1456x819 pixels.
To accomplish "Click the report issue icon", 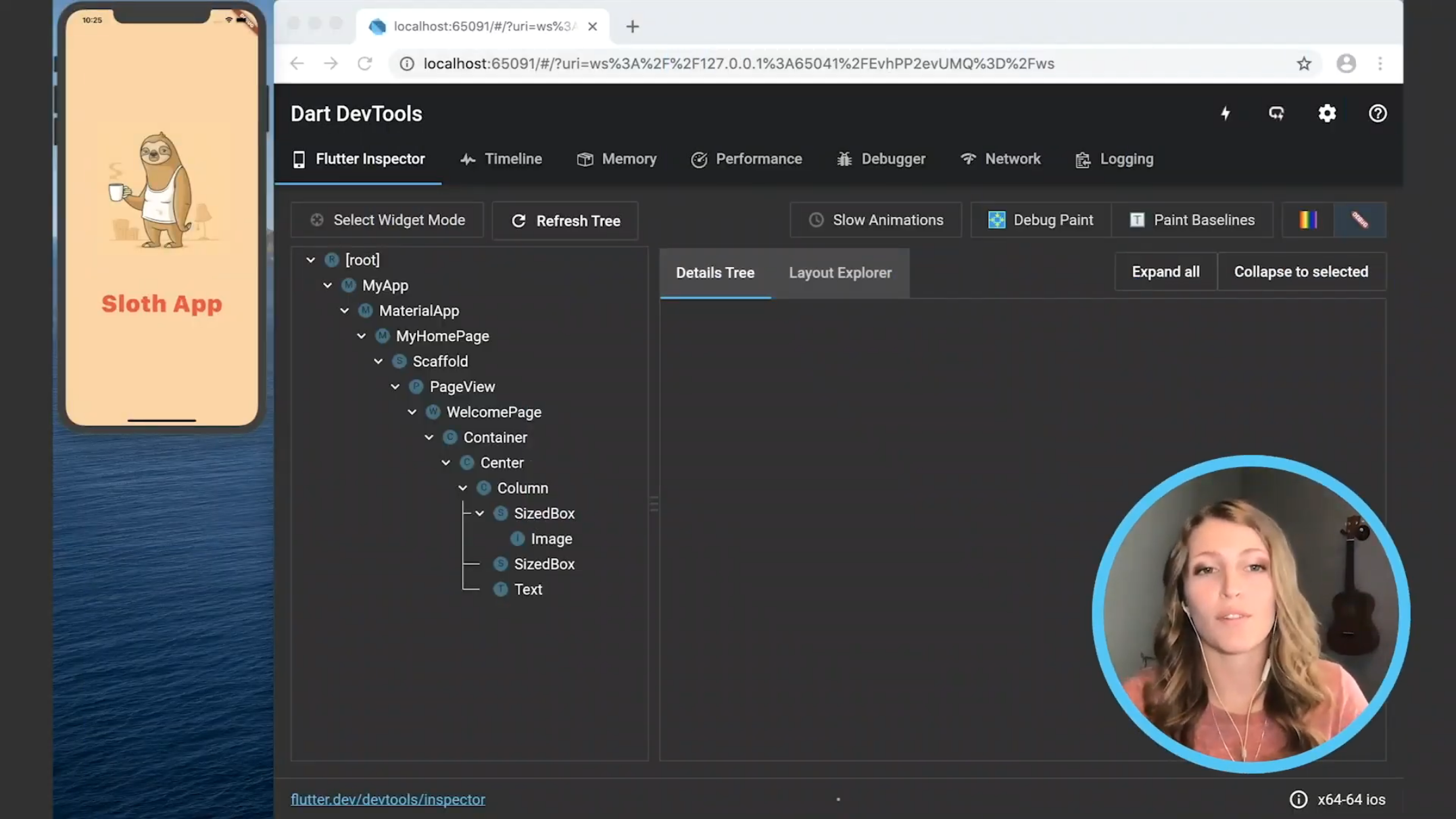I will tap(1276, 114).
